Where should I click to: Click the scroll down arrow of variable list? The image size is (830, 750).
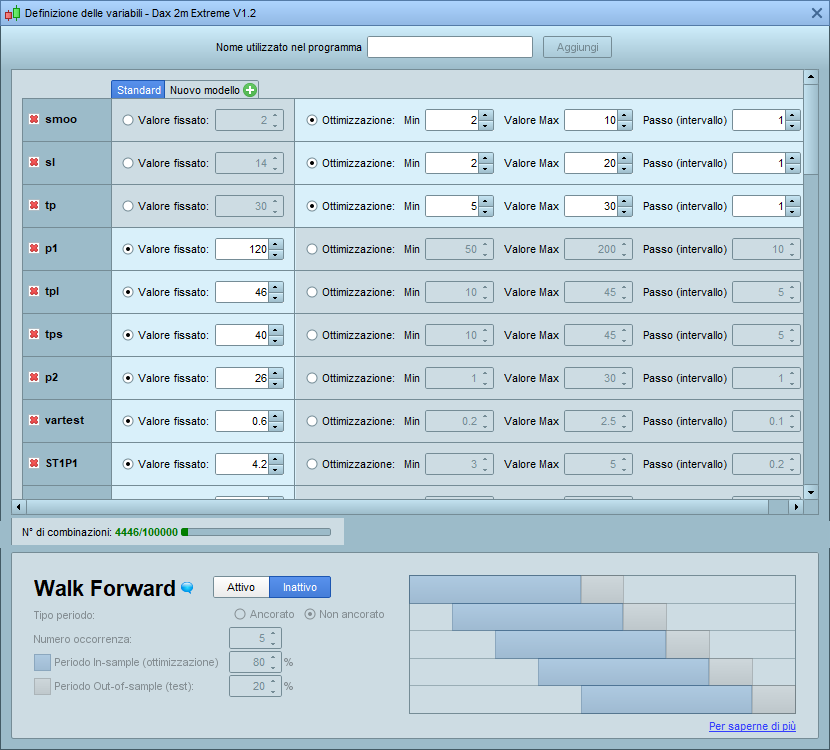click(810, 492)
